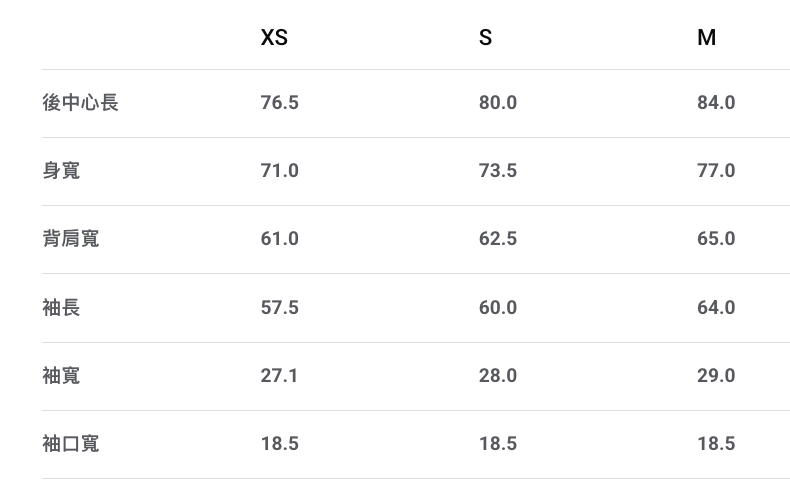Select the 背肩寬 row label
The height and width of the screenshot is (498, 790).
pos(70,238)
